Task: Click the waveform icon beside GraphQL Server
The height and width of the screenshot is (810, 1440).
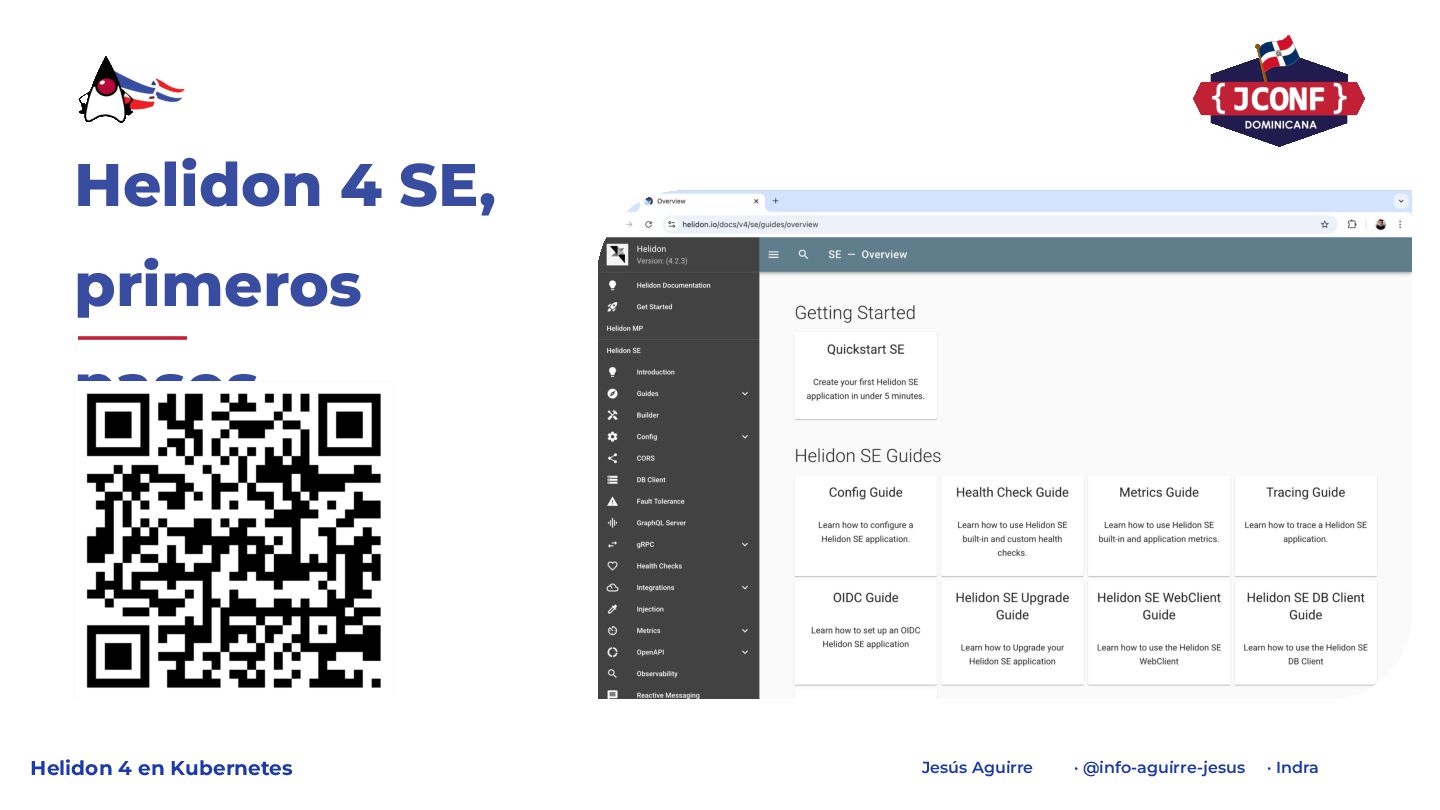Action: pyautogui.click(x=613, y=523)
